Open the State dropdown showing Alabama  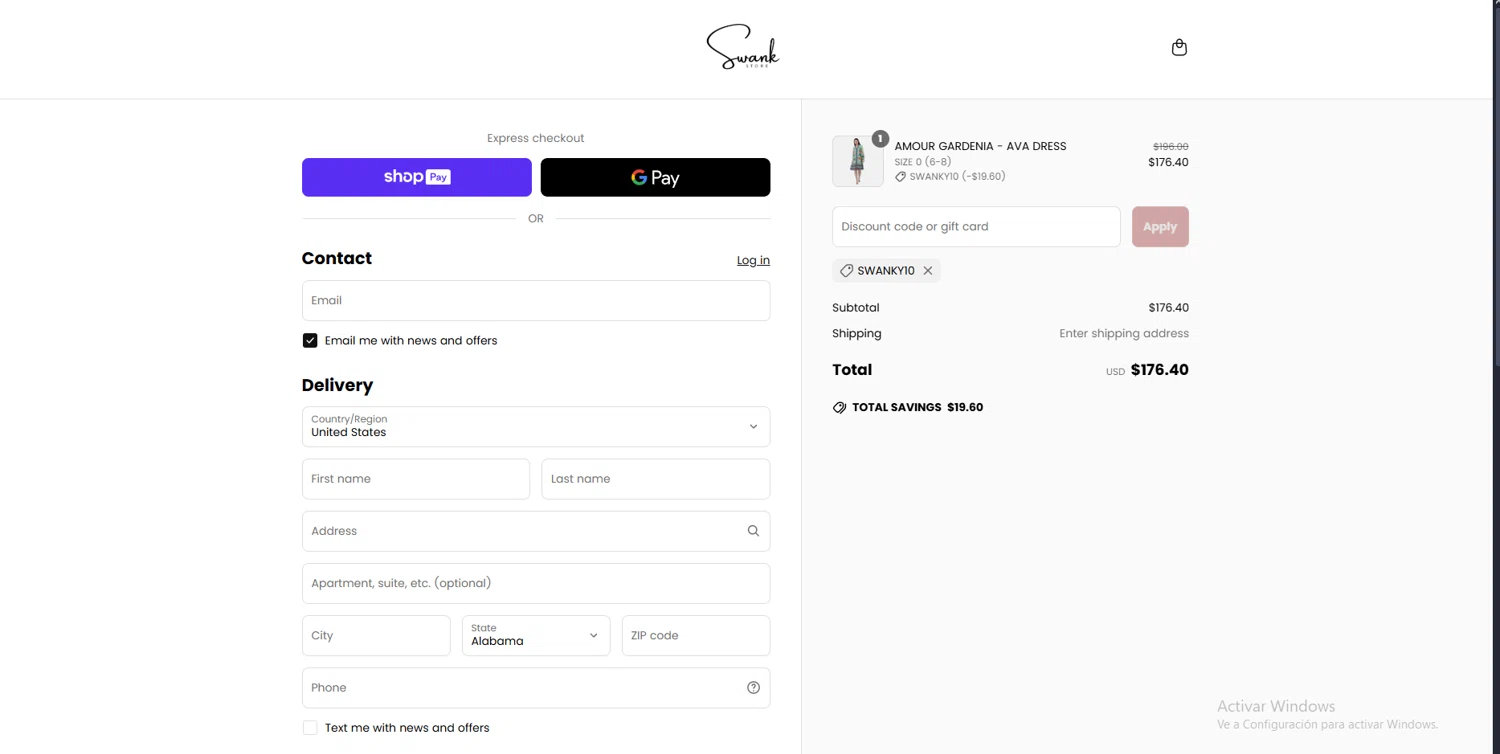point(536,636)
